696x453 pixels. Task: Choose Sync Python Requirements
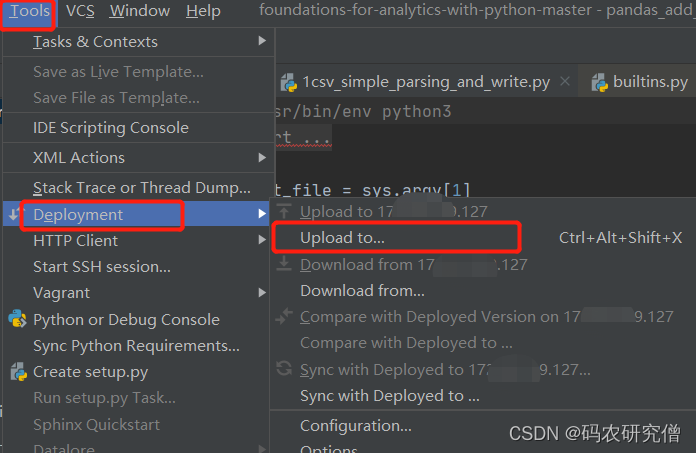[x=136, y=346]
